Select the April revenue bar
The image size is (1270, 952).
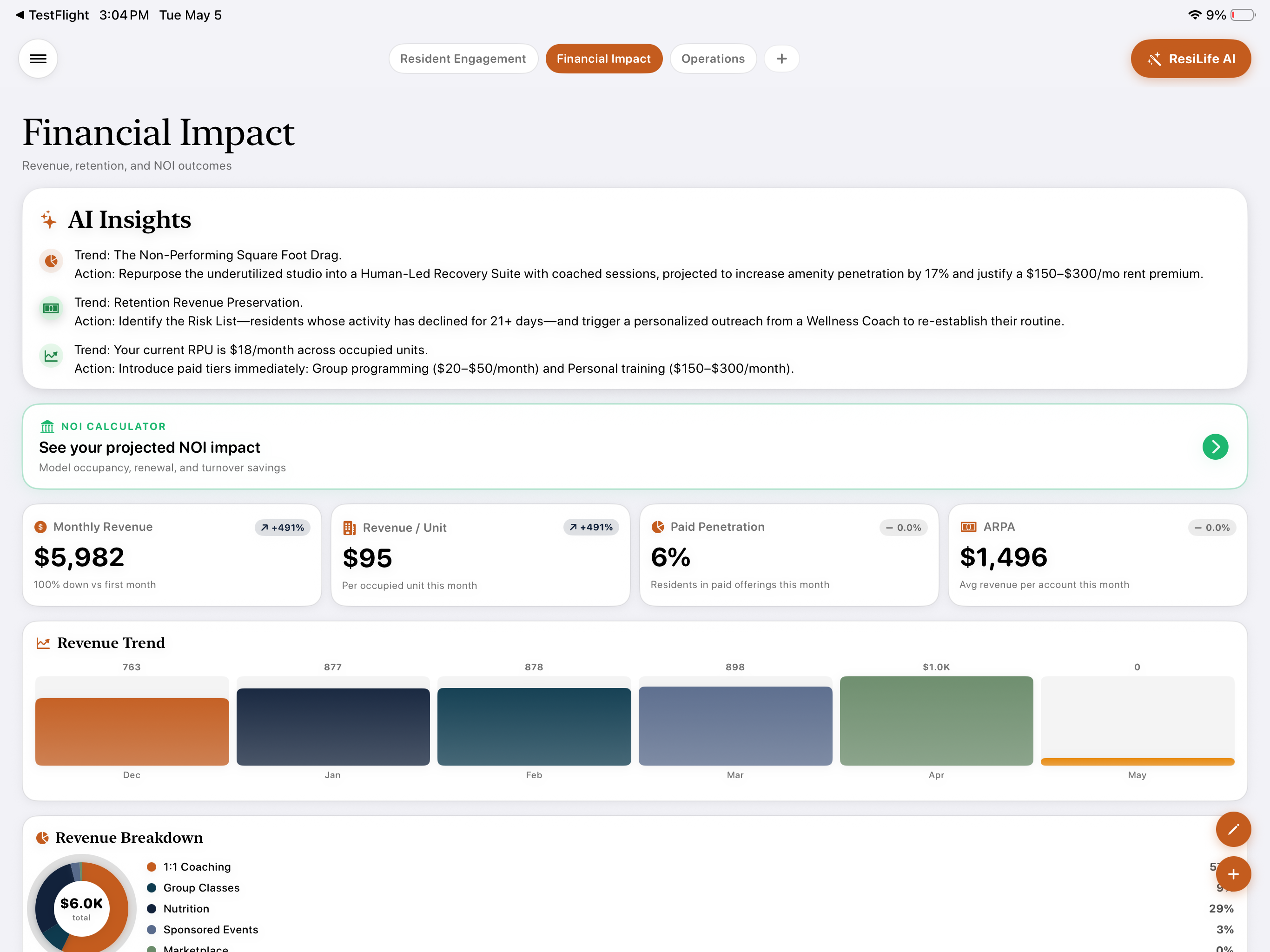936,721
